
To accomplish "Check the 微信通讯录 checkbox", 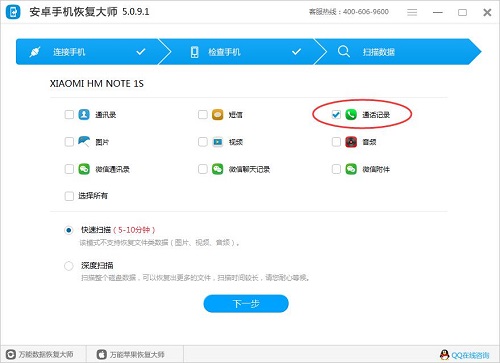I will pyautogui.click(x=69, y=169).
